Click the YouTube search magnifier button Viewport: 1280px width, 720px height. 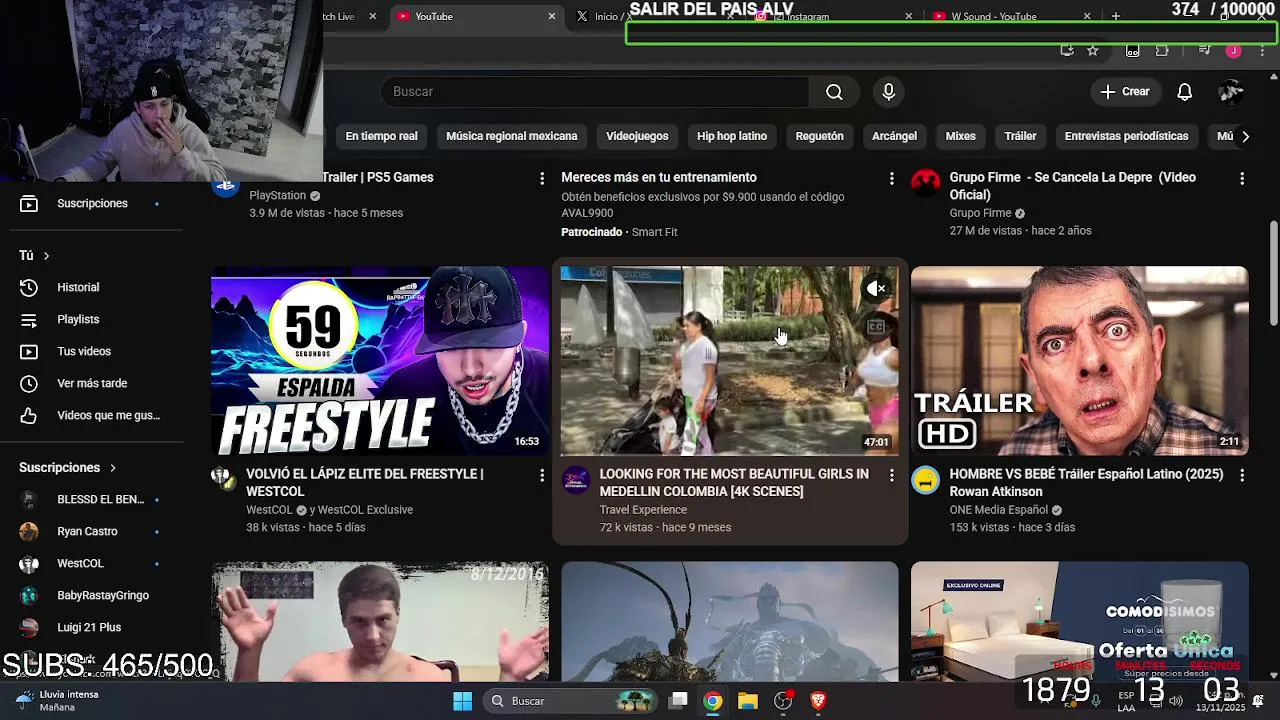(x=834, y=92)
